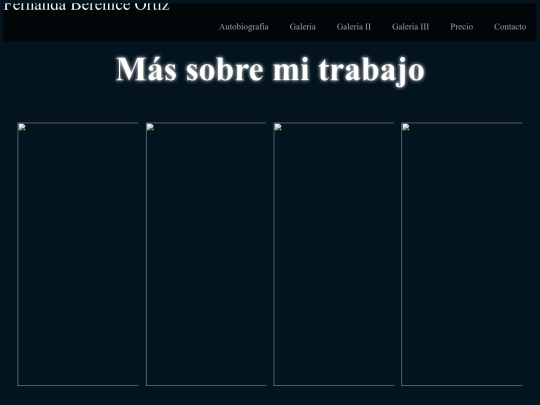Image resolution: width=540 pixels, height=405 pixels.
Task: Select the fourth gallery image placeholder
Action: [461, 254]
